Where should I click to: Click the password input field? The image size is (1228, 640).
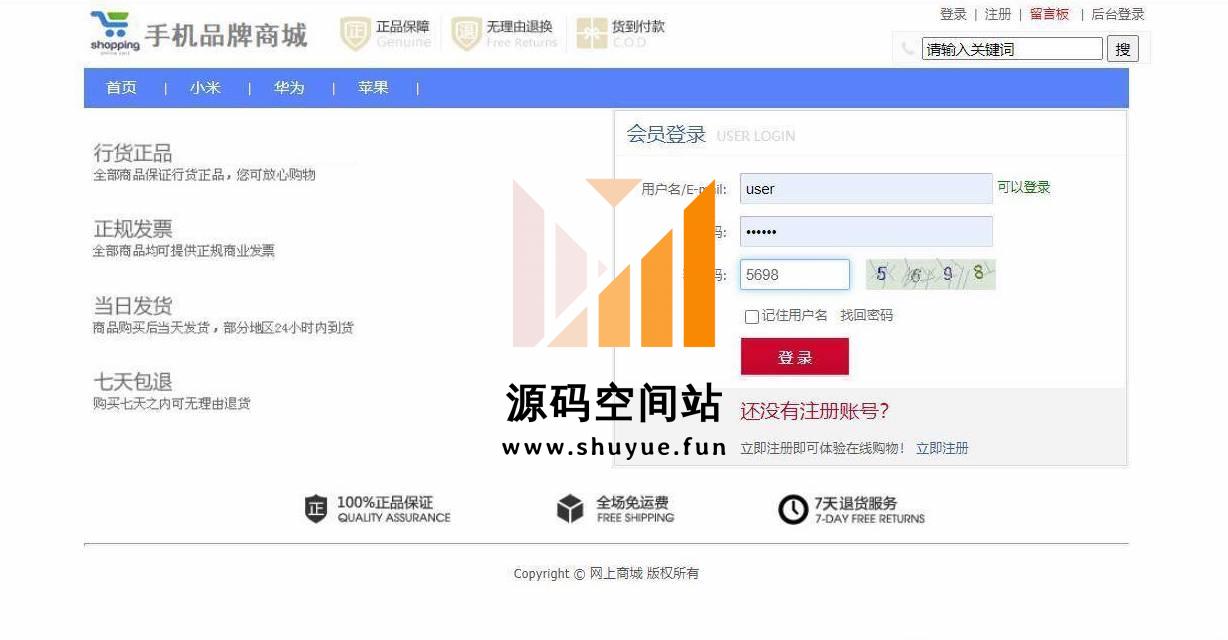point(866,232)
